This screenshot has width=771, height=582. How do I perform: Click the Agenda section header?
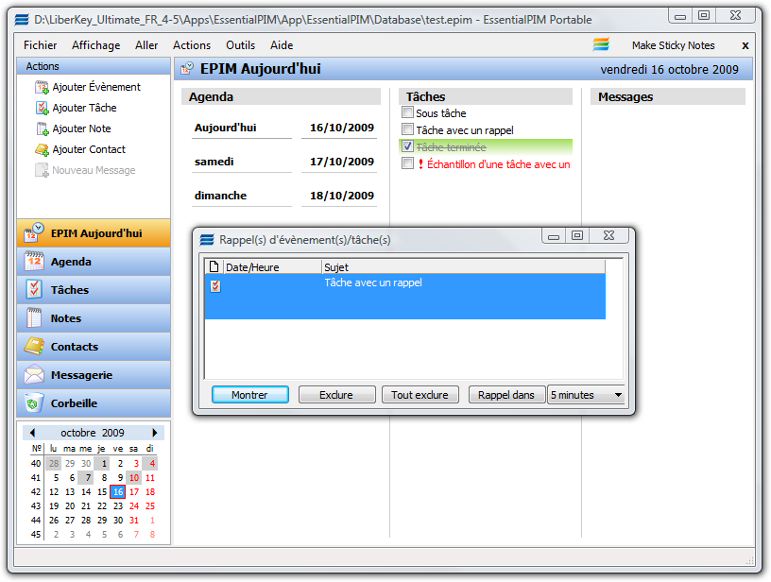tap(281, 97)
